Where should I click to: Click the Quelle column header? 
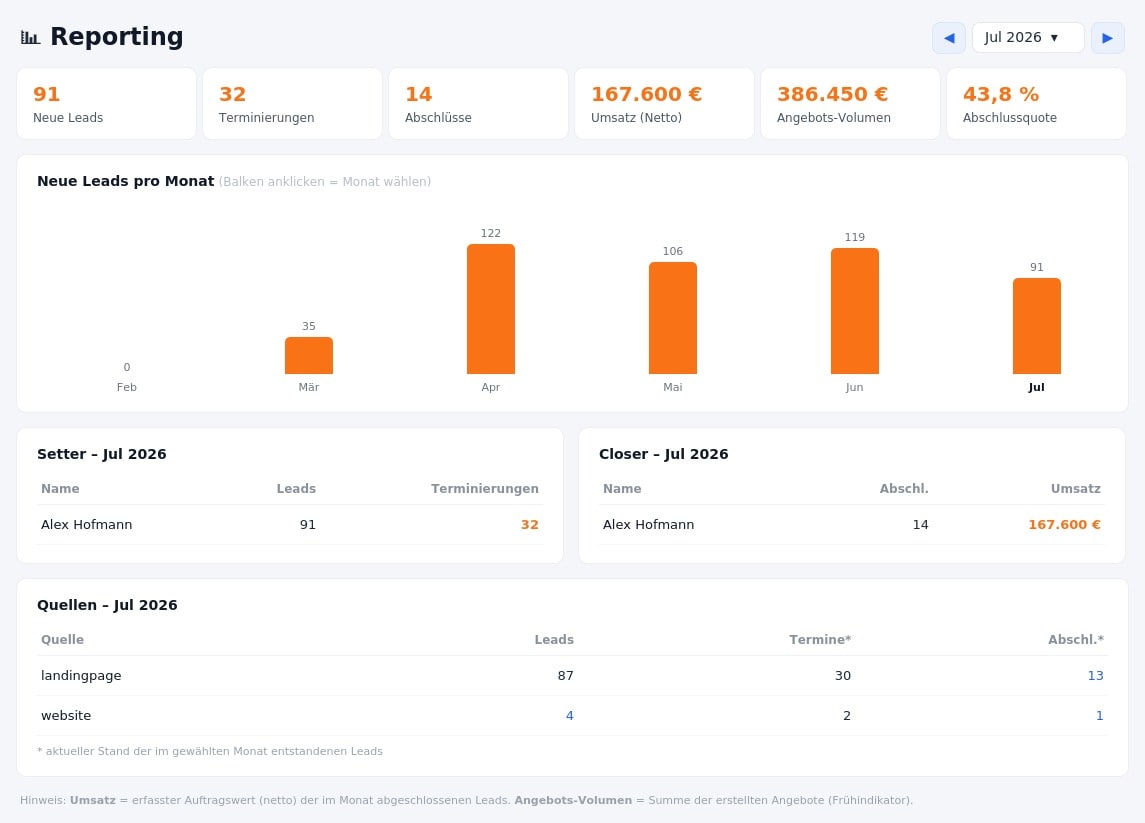pyautogui.click(x=62, y=640)
